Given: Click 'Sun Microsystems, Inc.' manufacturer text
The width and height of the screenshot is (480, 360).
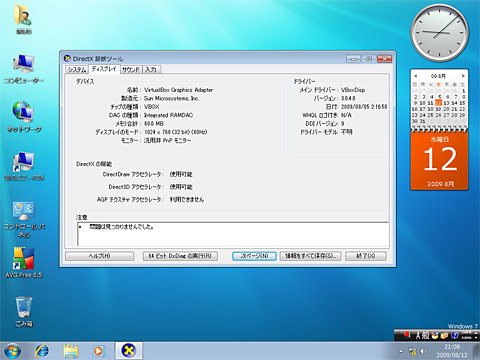Looking at the screenshot, I should (x=171, y=98).
